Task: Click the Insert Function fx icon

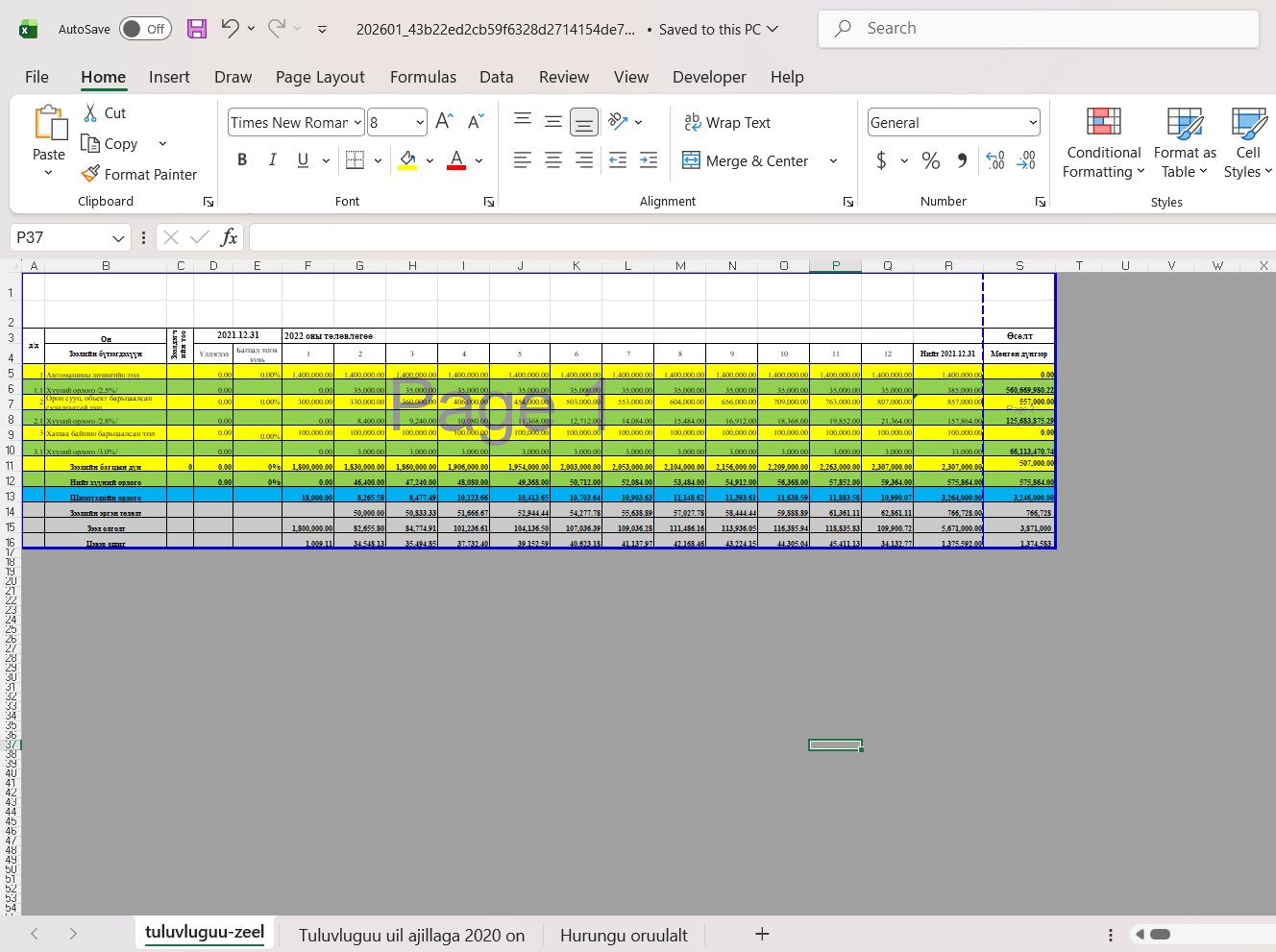Action: click(x=229, y=237)
